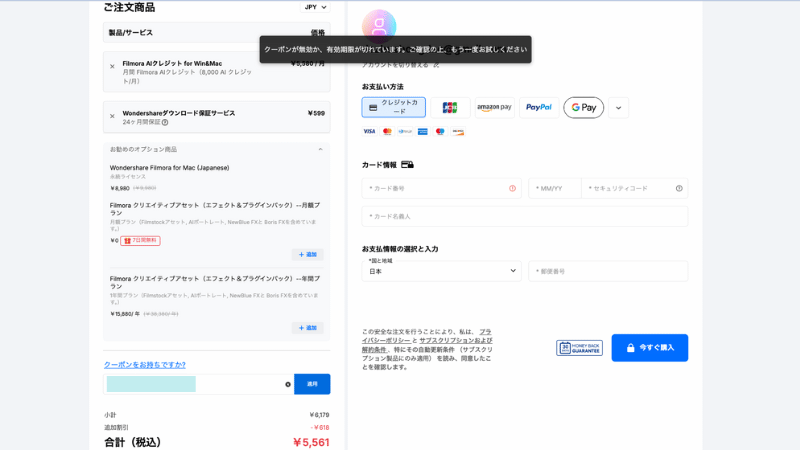
Task: Select JCB payment method
Action: tap(450, 107)
